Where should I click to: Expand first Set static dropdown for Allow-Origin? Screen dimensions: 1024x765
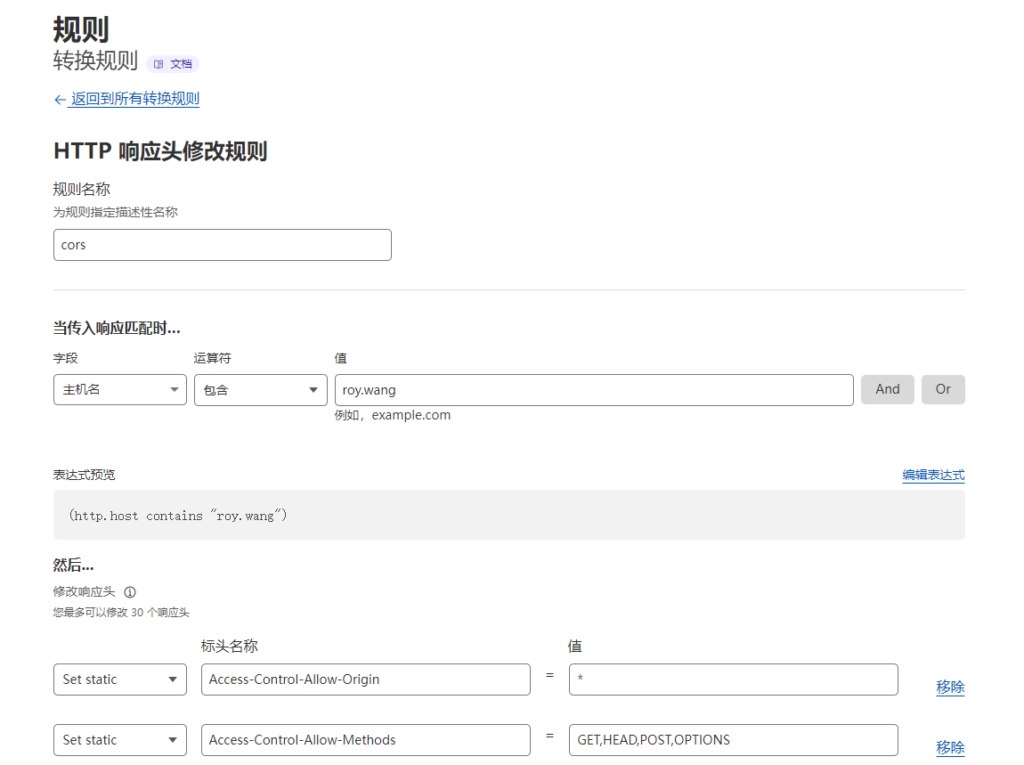tap(119, 680)
